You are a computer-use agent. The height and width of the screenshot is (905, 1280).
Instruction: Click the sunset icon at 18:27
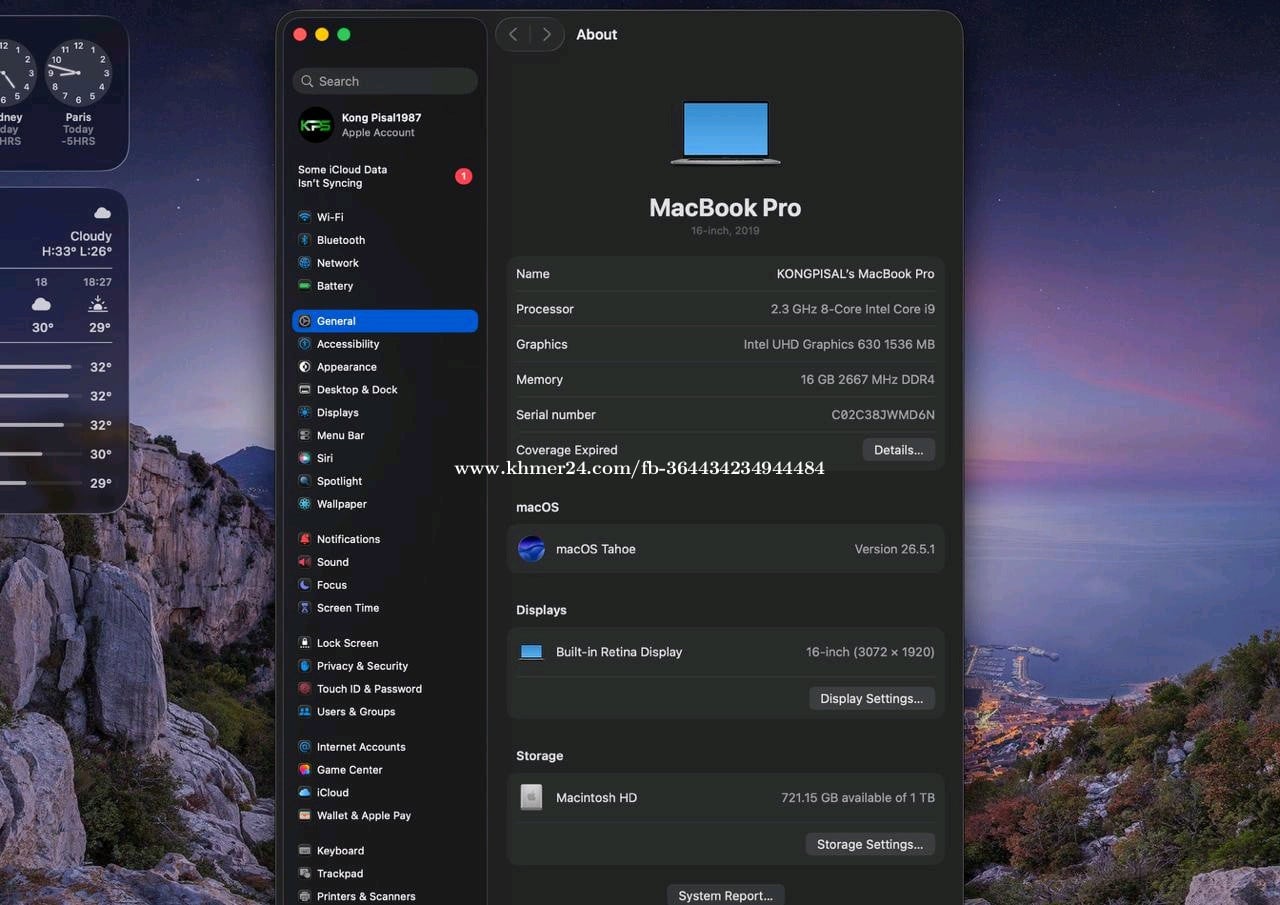pyautogui.click(x=98, y=304)
